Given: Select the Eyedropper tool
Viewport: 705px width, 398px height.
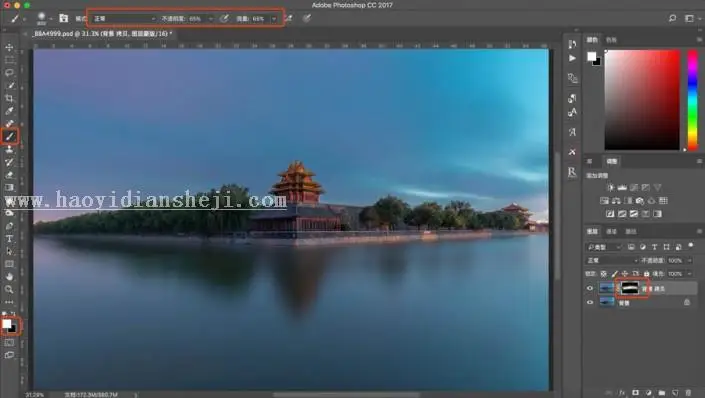Looking at the screenshot, I should pyautogui.click(x=9, y=111).
